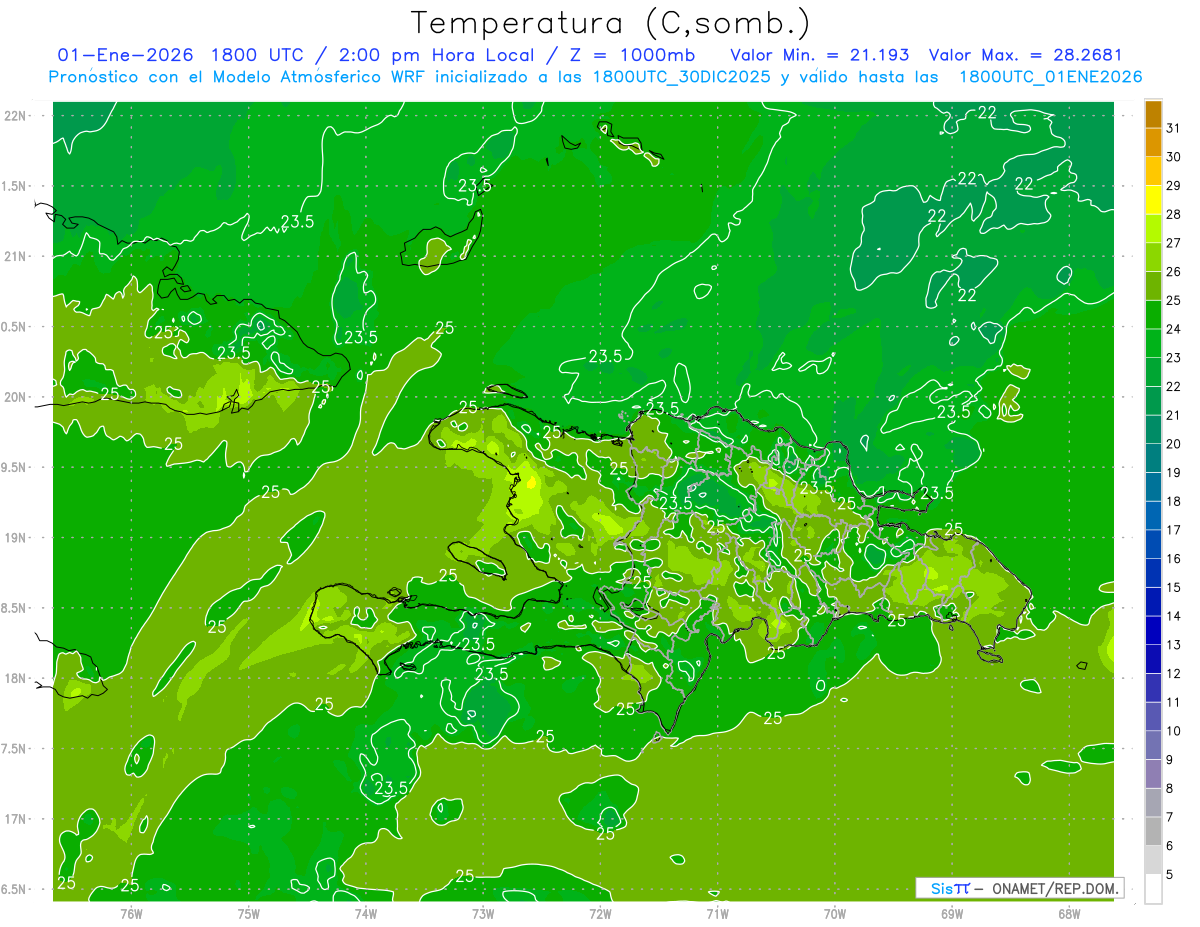
Task: Click the 21N latitude axis label
Action: [16, 256]
